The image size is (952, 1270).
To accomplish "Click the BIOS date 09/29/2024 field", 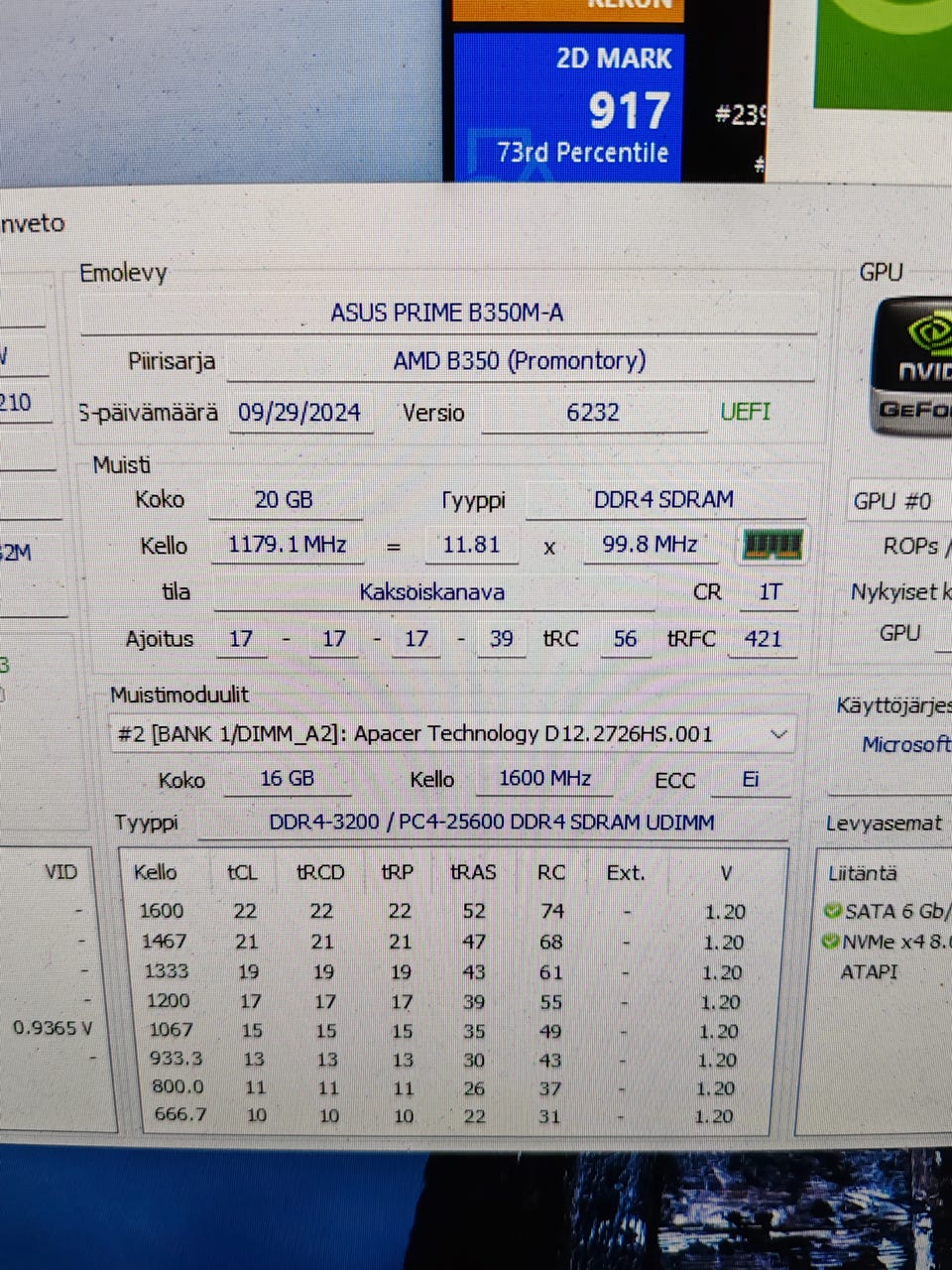I will 299,413.
